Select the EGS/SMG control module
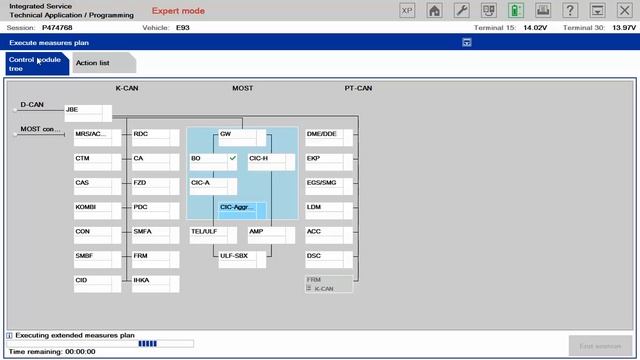640x360 pixels. point(329,187)
